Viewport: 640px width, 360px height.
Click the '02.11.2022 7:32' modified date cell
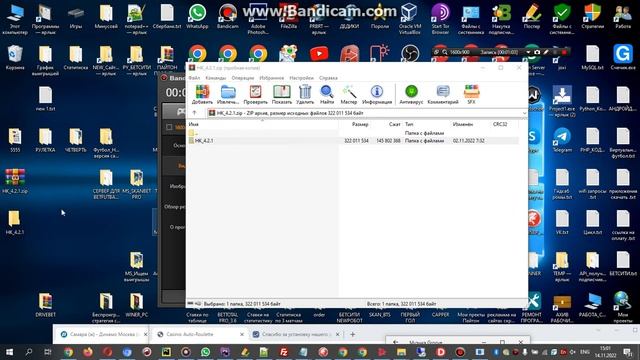pyautogui.click(x=469, y=140)
